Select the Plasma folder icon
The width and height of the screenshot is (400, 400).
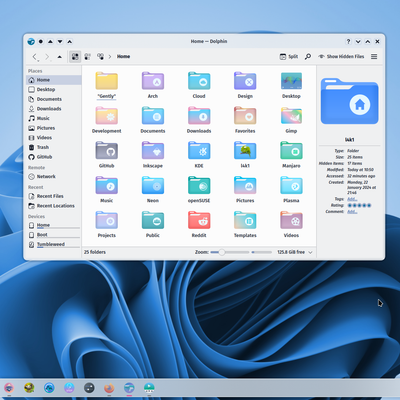click(291, 185)
